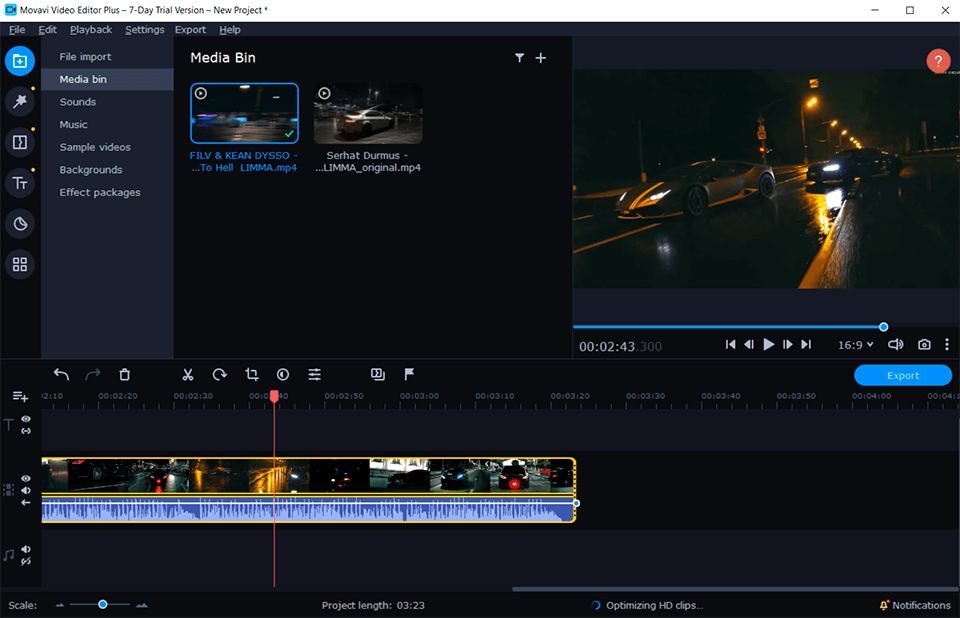This screenshot has width=960, height=618.
Task: Click the Export button
Action: (x=902, y=375)
